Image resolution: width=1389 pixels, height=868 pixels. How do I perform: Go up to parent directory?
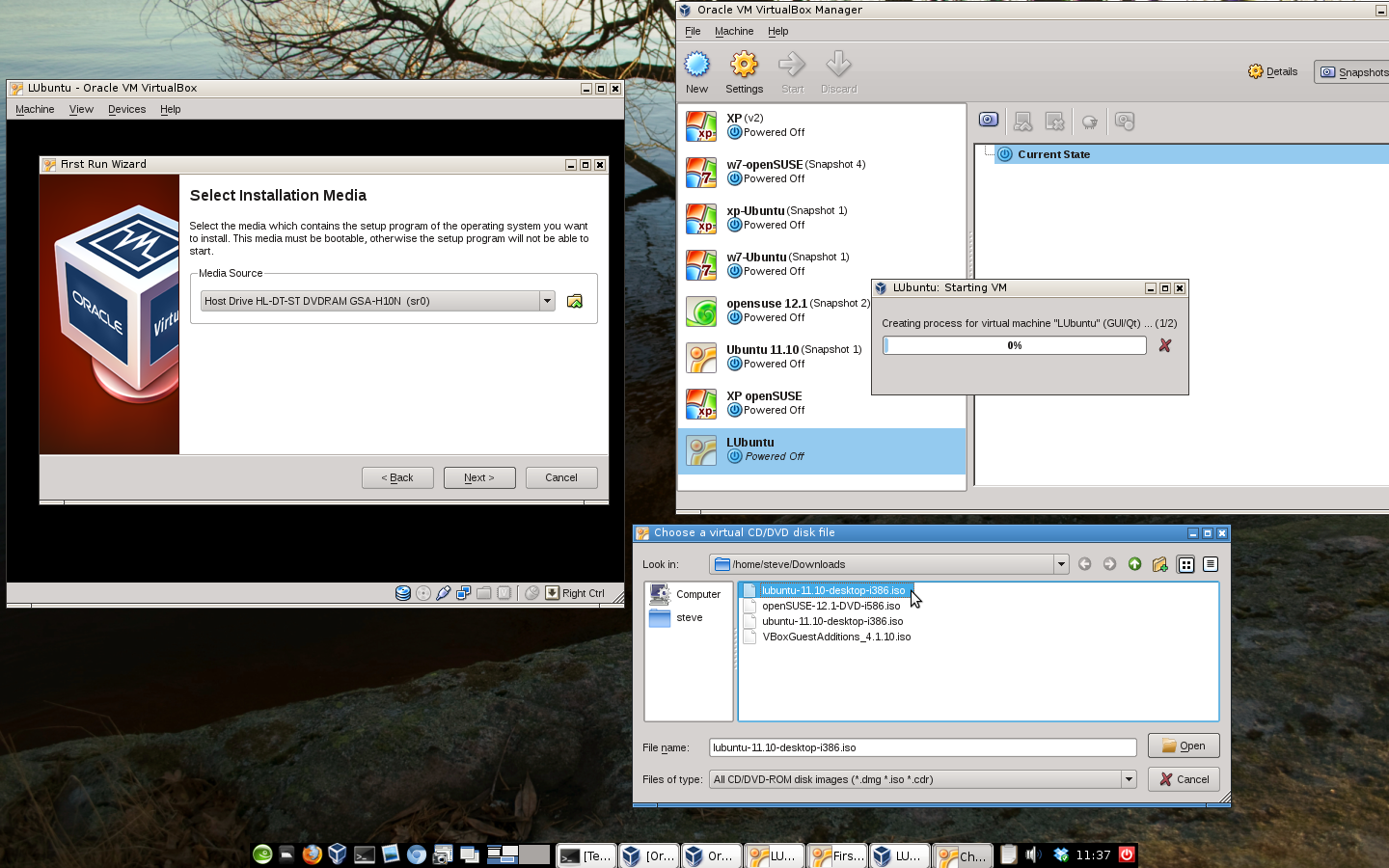pyautogui.click(x=1135, y=564)
